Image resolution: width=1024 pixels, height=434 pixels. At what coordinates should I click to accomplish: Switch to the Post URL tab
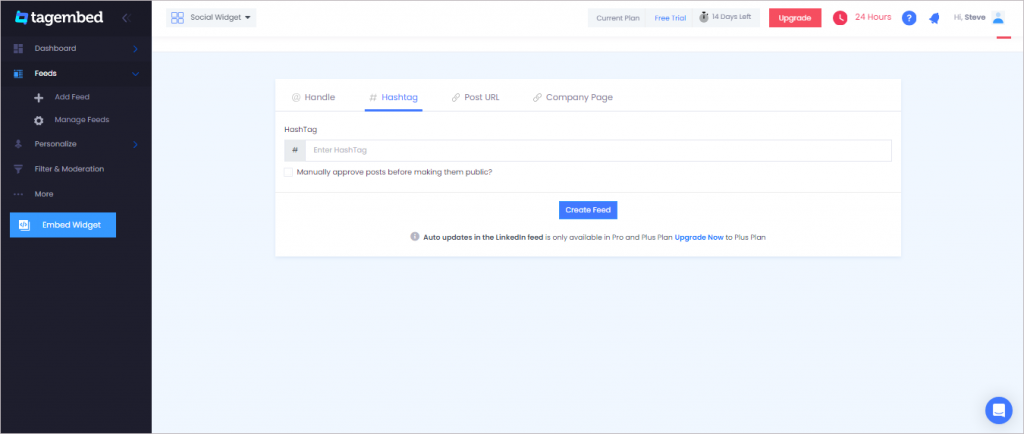(x=475, y=97)
